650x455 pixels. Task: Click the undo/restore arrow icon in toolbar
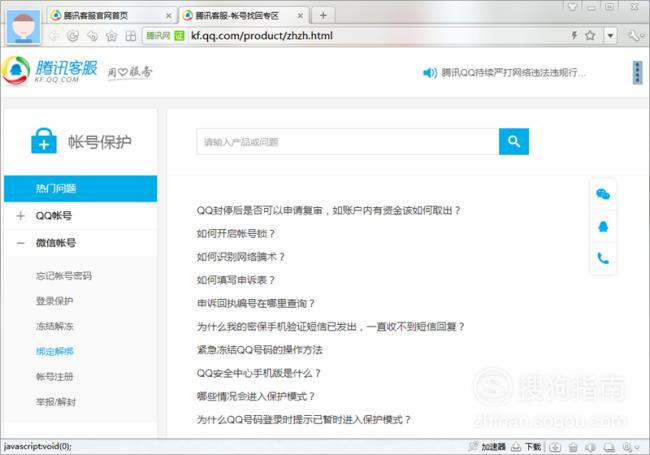92,36
